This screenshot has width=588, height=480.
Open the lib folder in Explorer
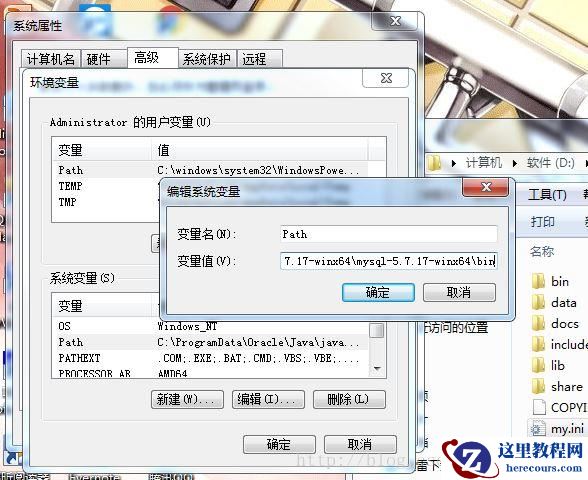(548, 365)
